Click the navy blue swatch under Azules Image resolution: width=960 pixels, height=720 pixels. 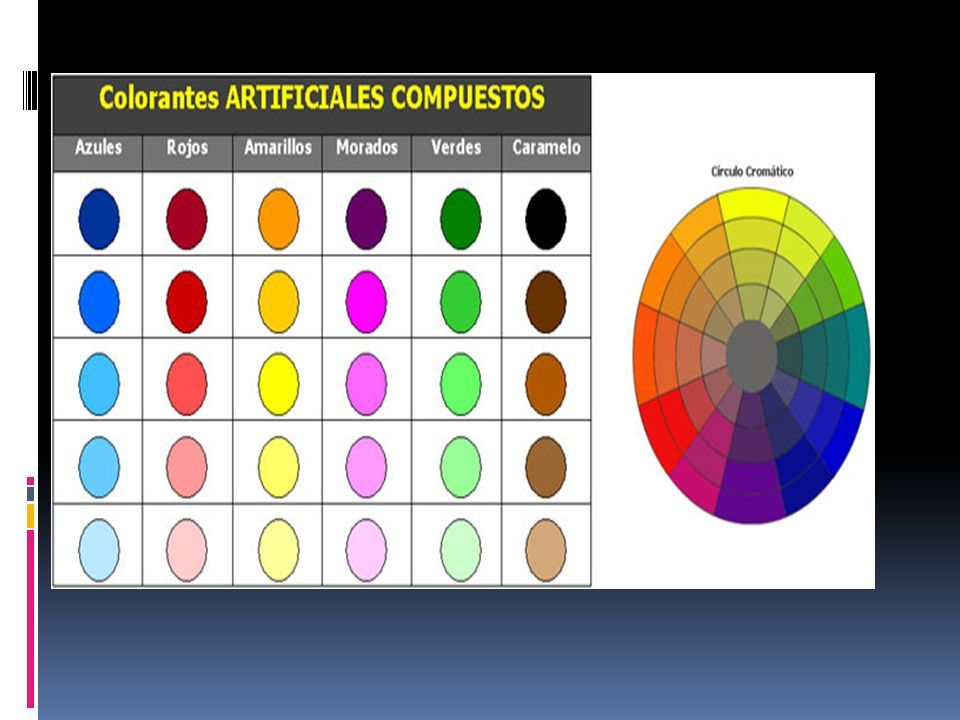(99, 219)
